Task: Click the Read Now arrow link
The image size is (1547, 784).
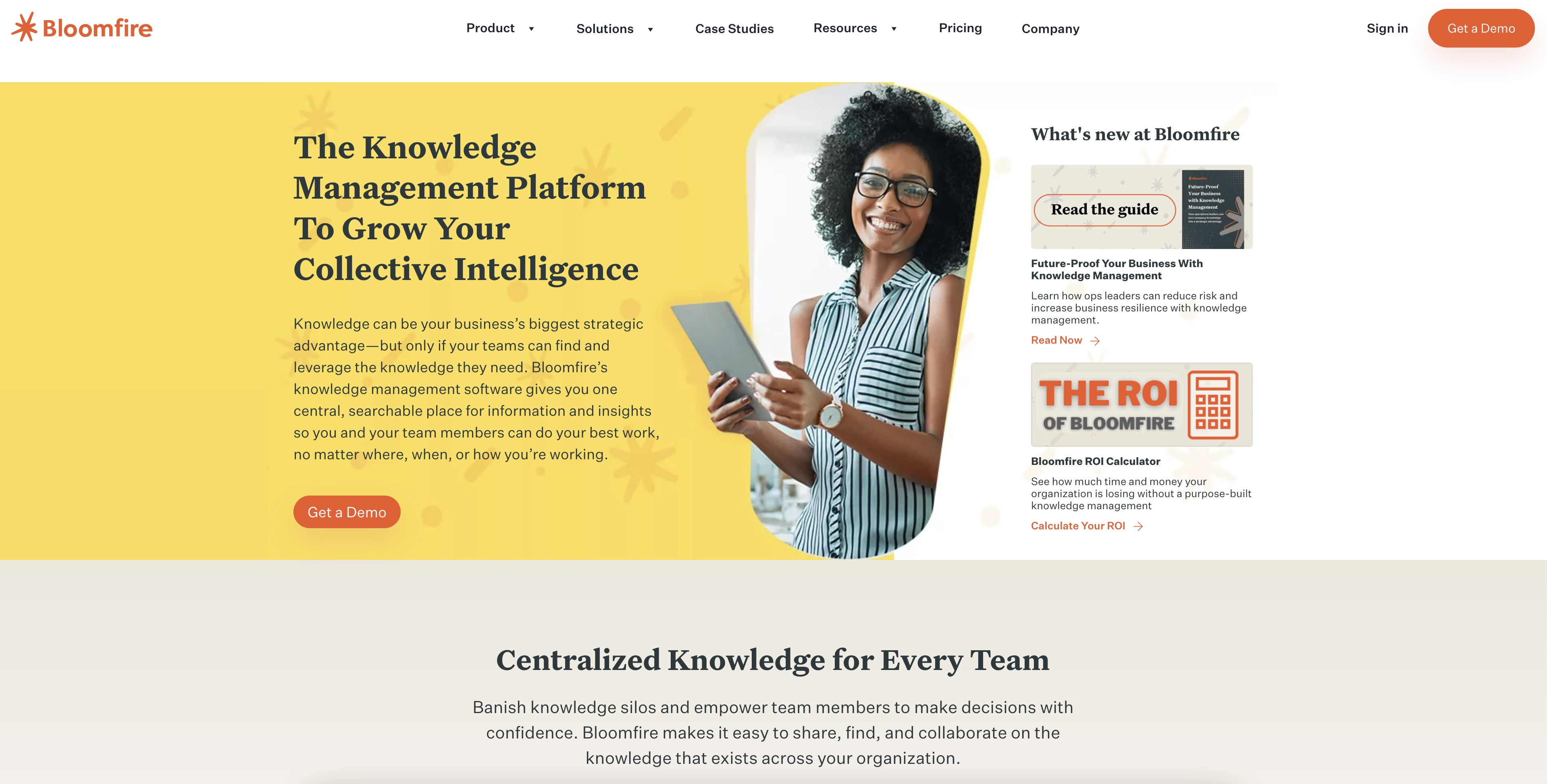Action: [1065, 339]
